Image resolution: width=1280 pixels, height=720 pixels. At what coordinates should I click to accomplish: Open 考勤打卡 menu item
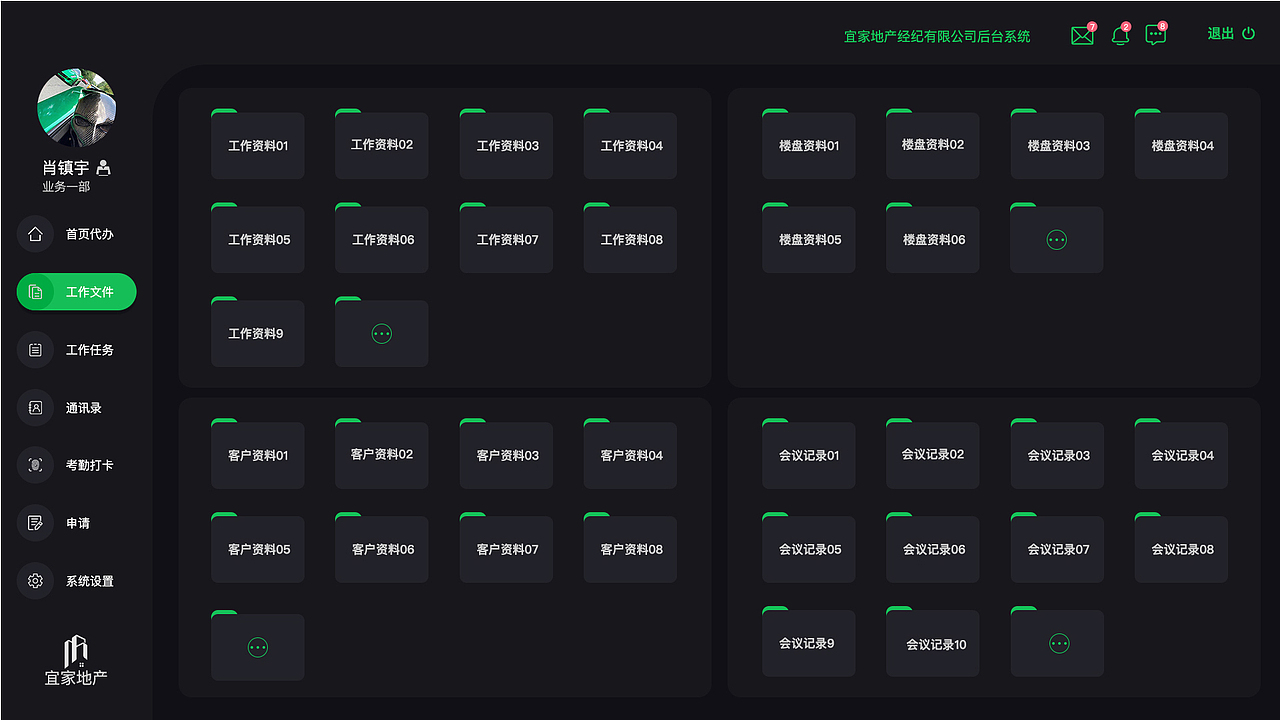pyautogui.click(x=76, y=465)
